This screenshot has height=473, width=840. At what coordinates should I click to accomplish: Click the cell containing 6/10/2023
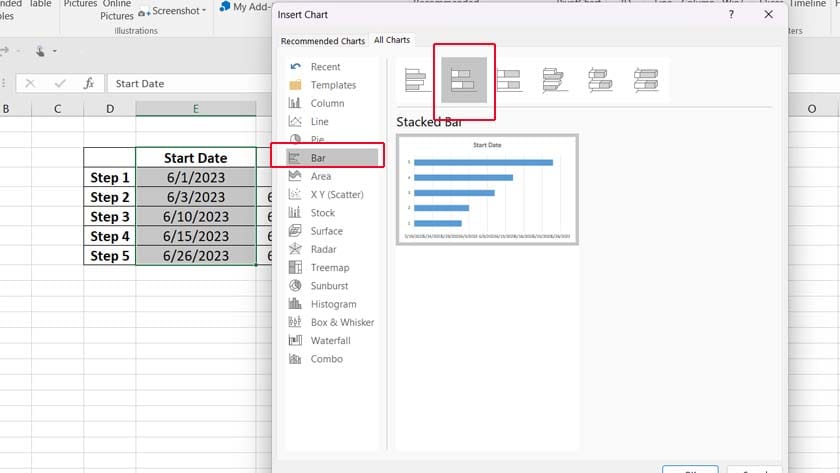click(196, 216)
